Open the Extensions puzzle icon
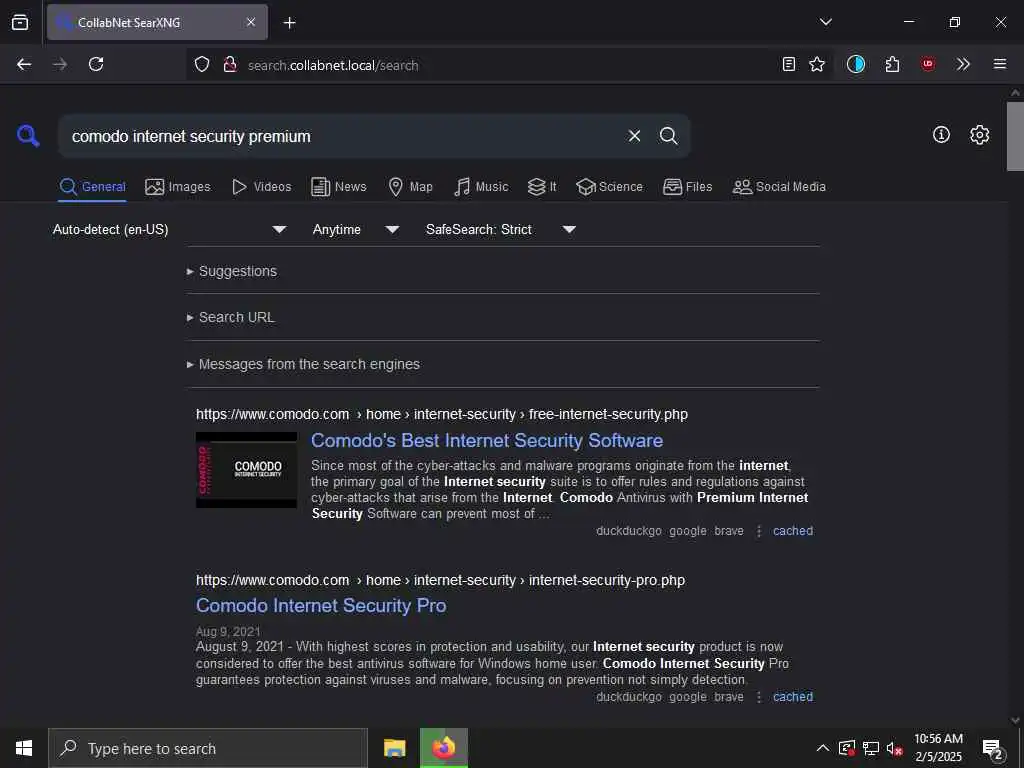The image size is (1024, 768). 892,64
